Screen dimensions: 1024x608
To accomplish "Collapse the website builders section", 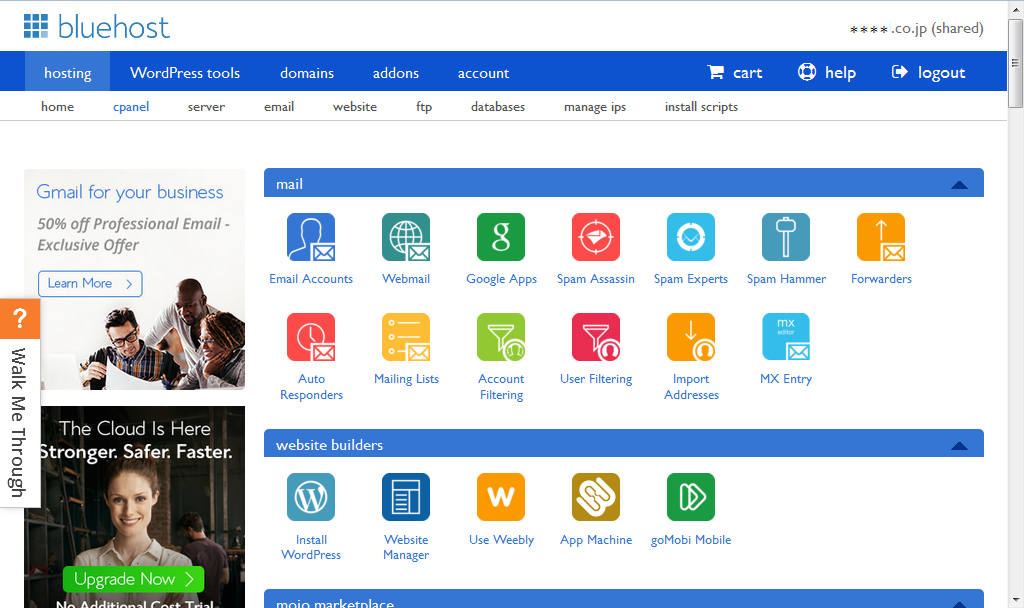I will pos(959,446).
